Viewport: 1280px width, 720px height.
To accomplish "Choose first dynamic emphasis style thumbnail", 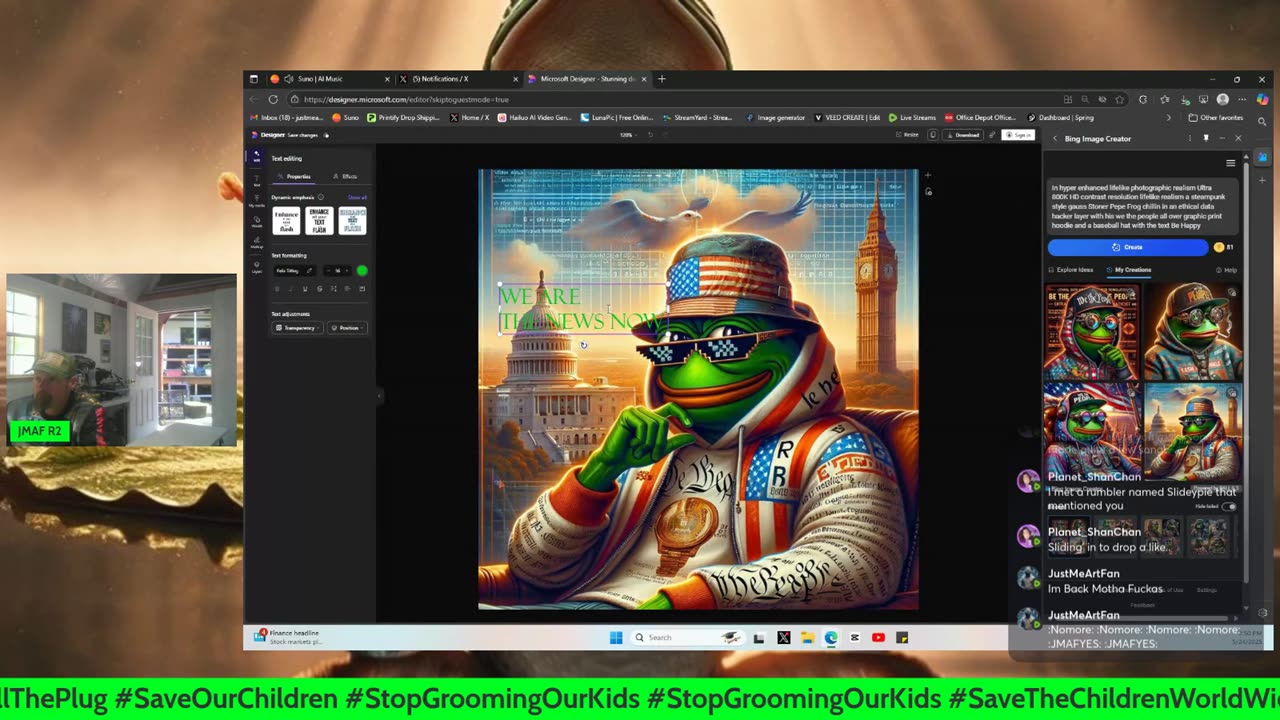I will click(x=286, y=220).
